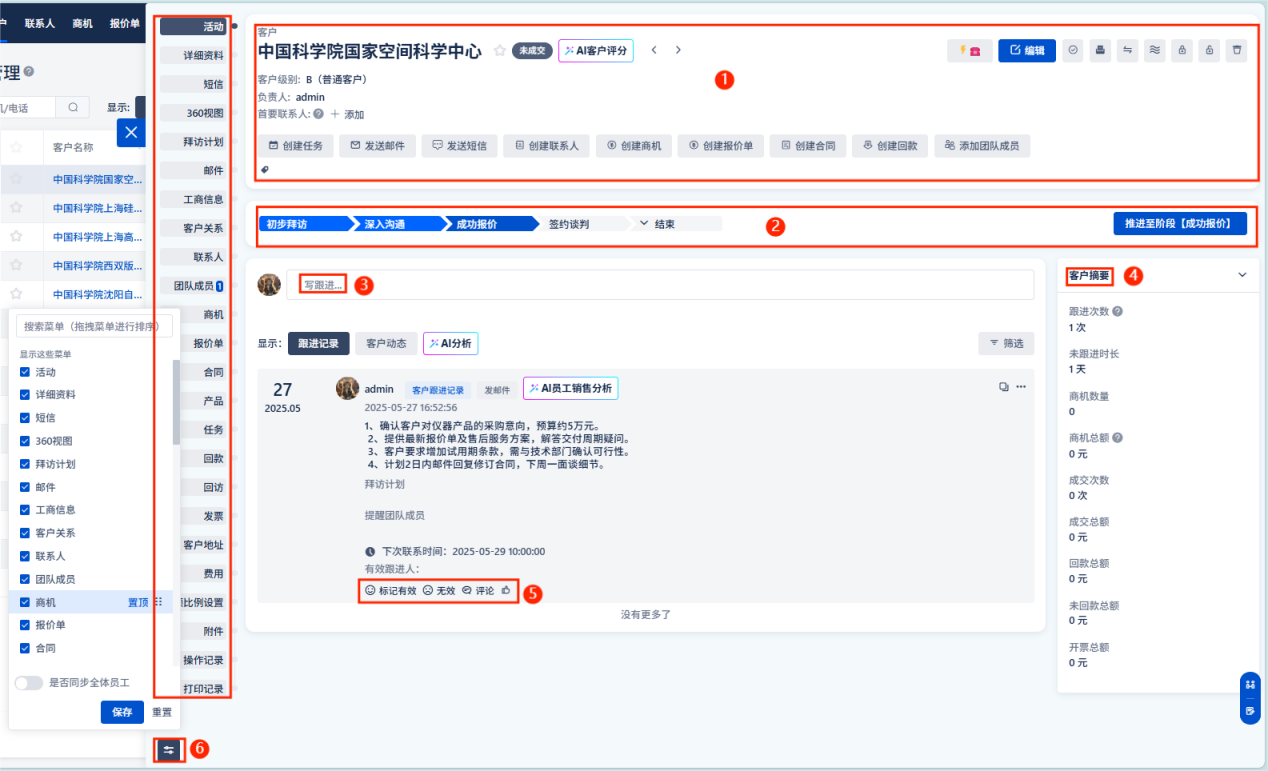Click the wavy lines icon in header
Screen dimensions: 1268x771
[x=1155, y=51]
